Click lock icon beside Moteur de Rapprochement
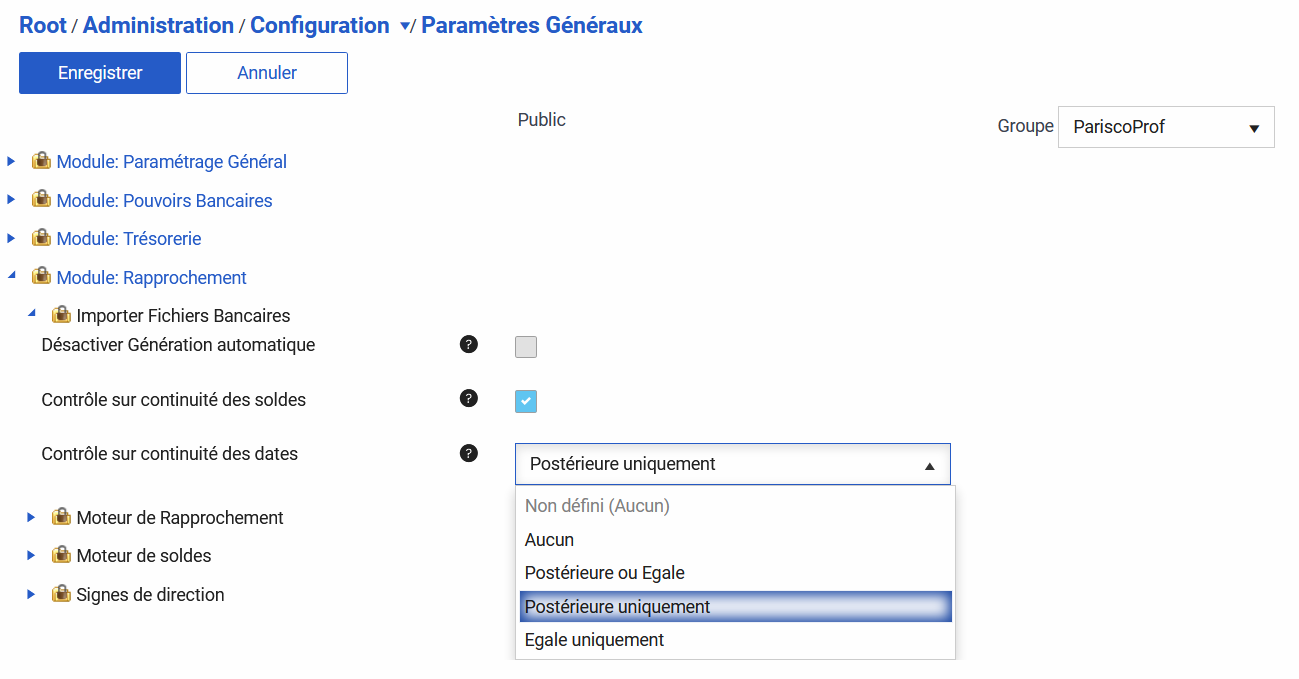The width and height of the screenshot is (1299, 679). point(61,517)
